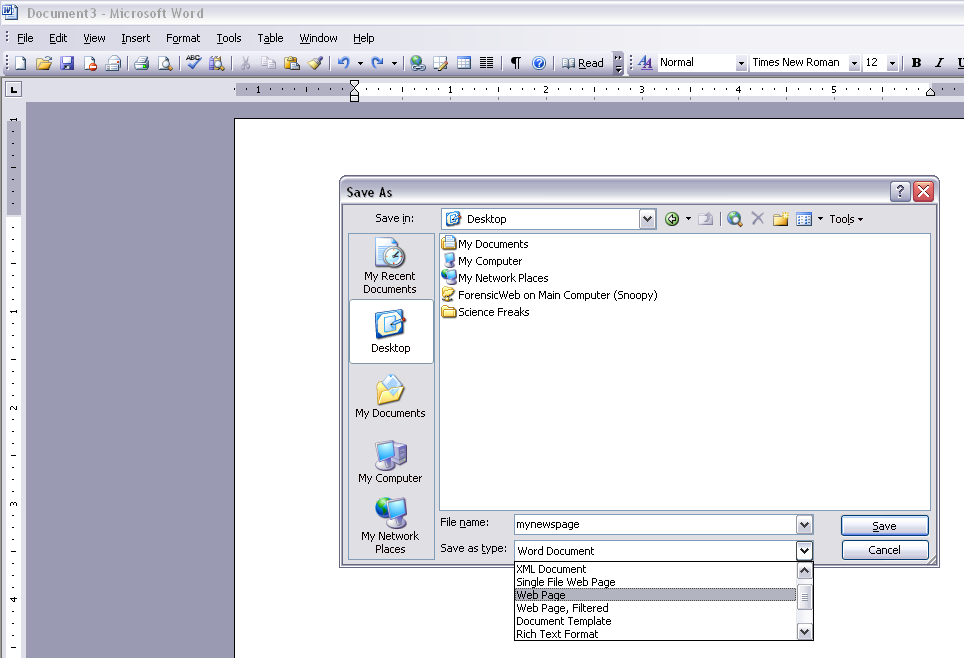Click the Copy toolbar icon
The width and height of the screenshot is (964, 658).
pyautogui.click(x=268, y=63)
